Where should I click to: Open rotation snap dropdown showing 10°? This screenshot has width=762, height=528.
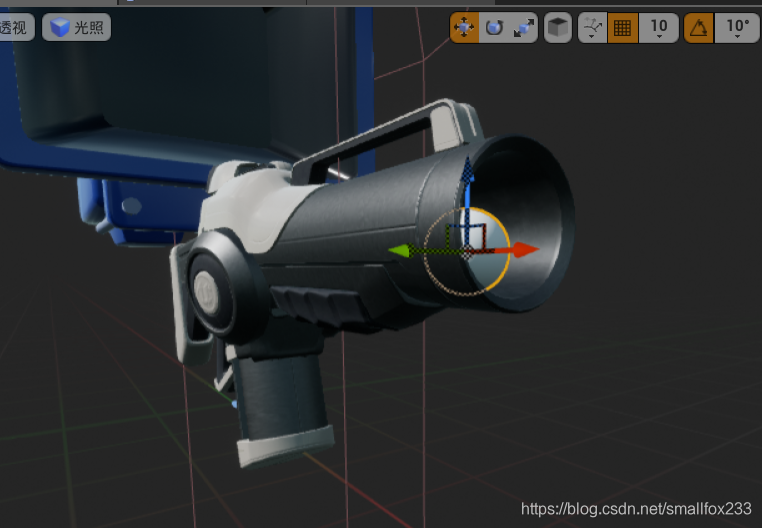point(738,27)
